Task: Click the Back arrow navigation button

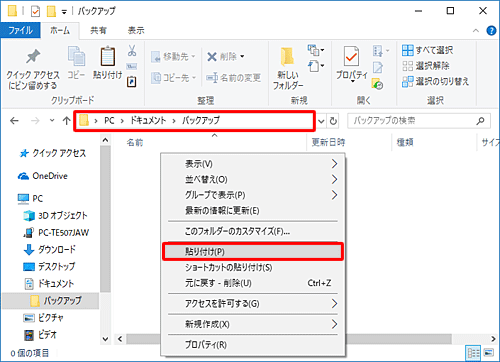Action: (14, 121)
